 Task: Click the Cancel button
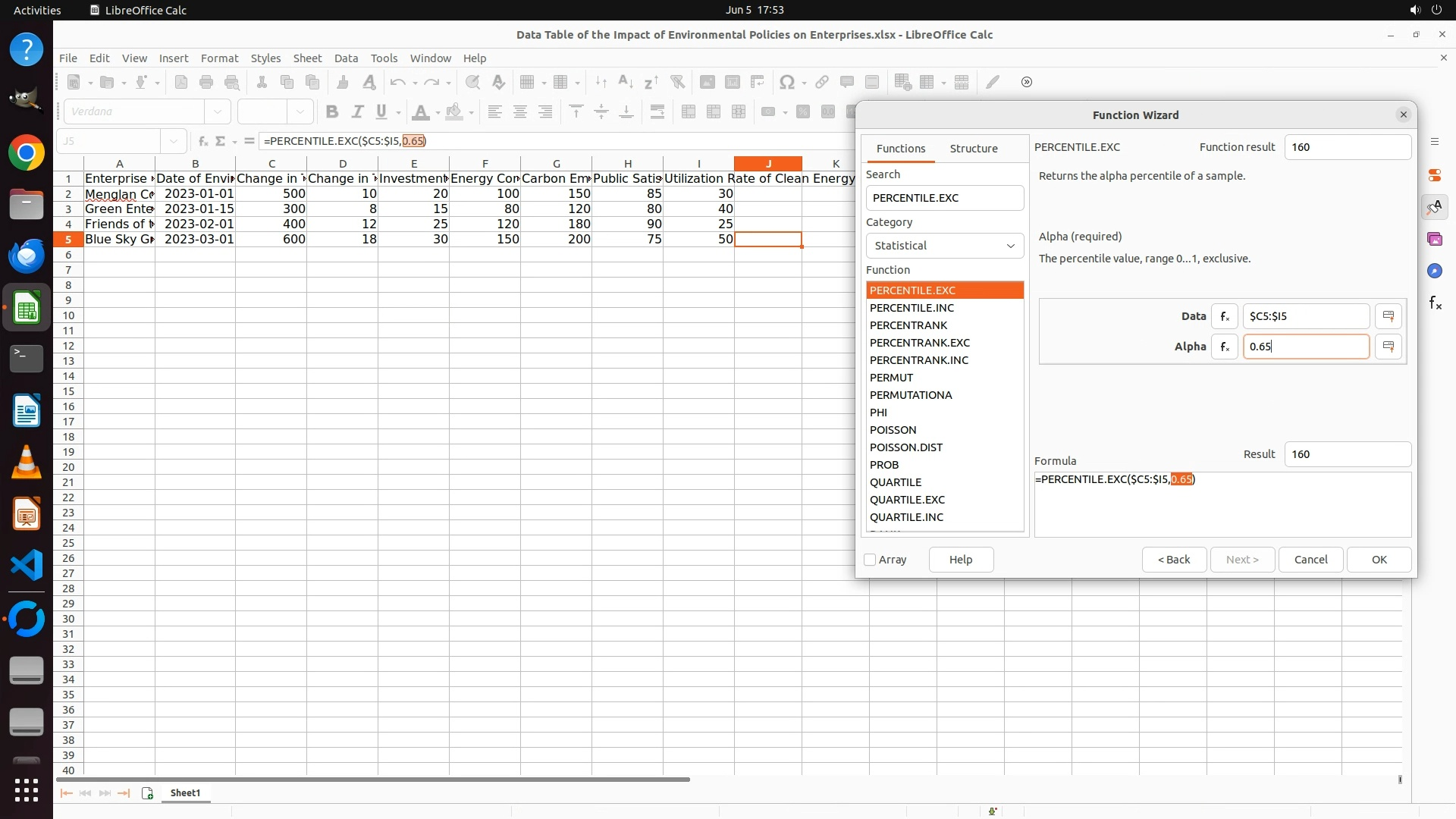(x=1310, y=560)
